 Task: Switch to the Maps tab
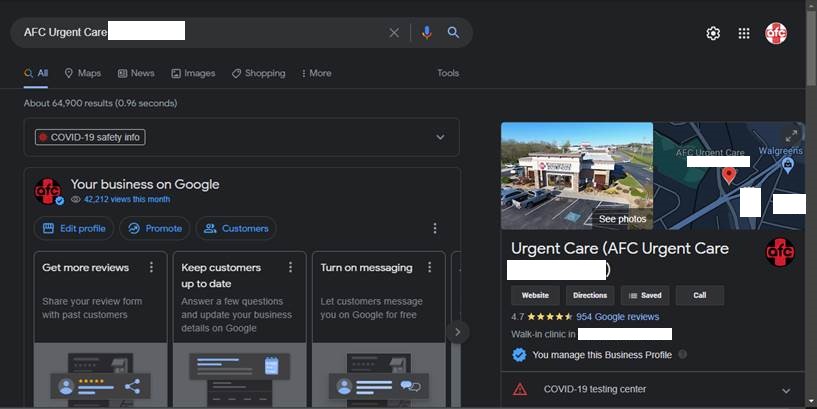83,73
